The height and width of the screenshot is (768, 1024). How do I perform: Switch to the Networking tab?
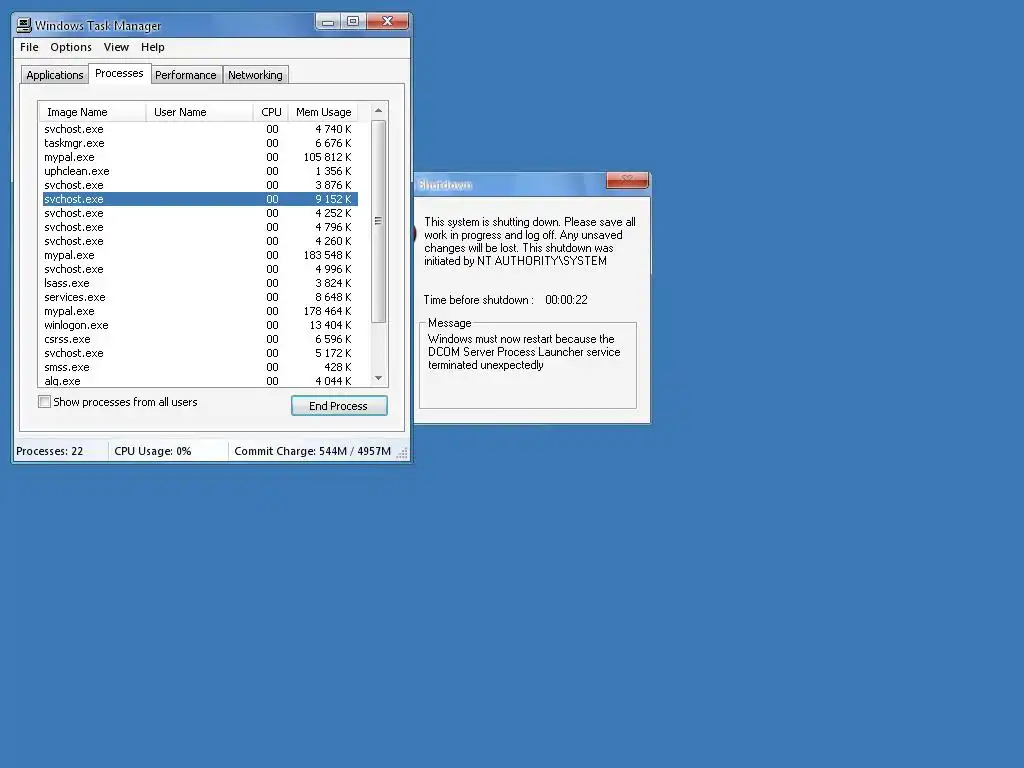255,75
